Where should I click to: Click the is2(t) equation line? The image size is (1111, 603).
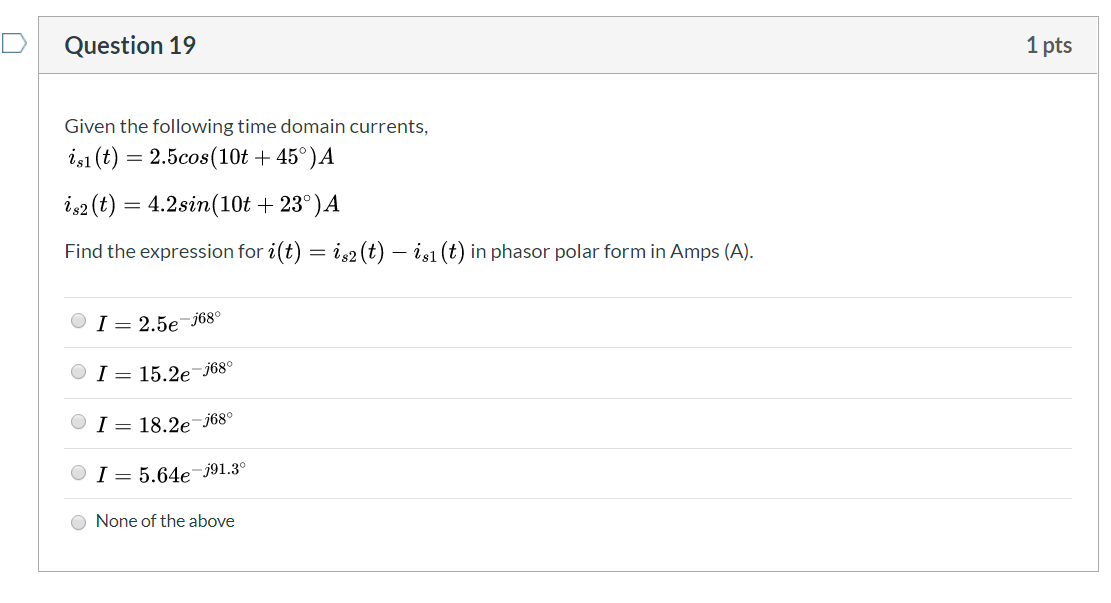click(200, 203)
